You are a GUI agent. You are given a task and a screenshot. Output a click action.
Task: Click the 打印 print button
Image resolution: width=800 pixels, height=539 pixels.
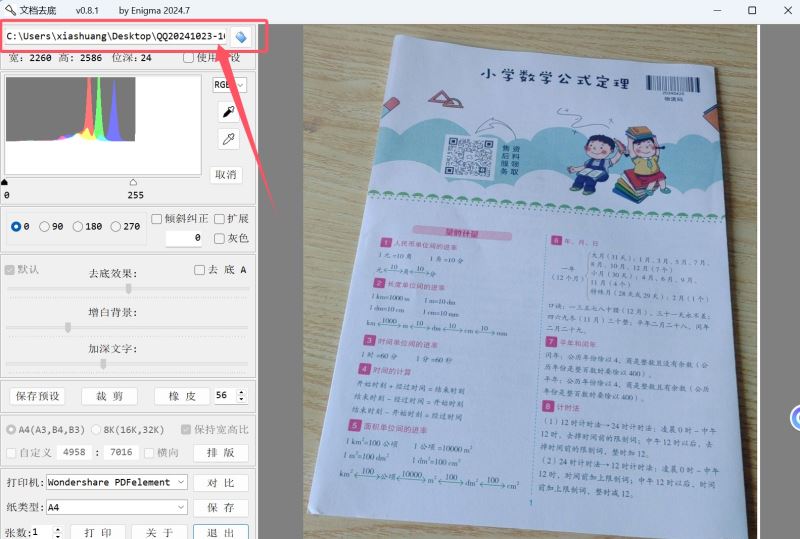pos(98,532)
